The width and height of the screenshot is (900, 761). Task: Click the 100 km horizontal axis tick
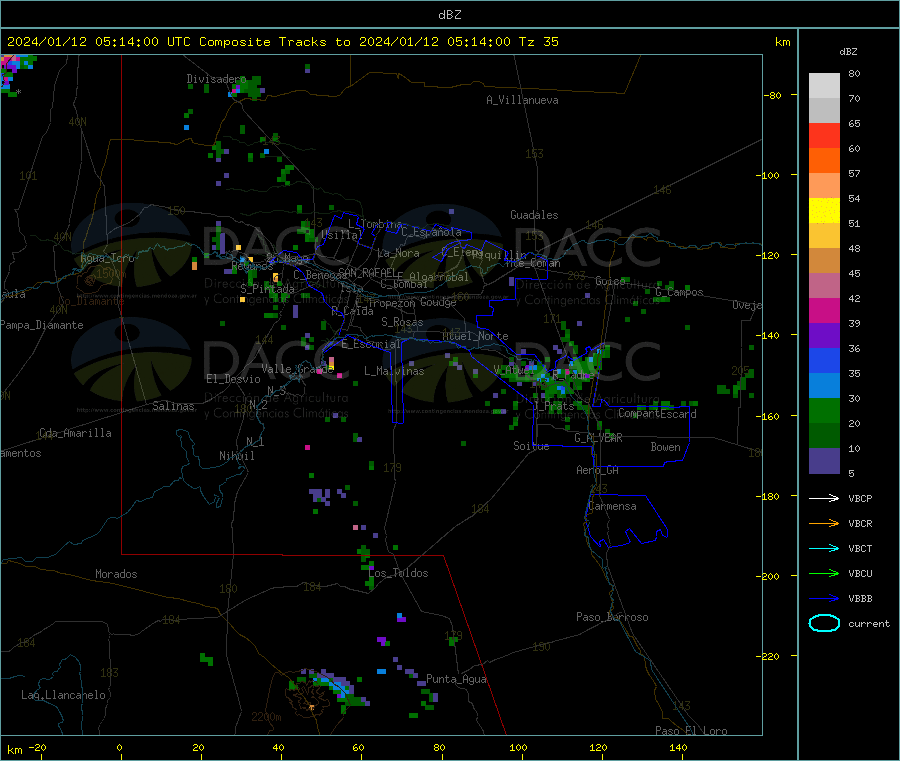point(518,747)
